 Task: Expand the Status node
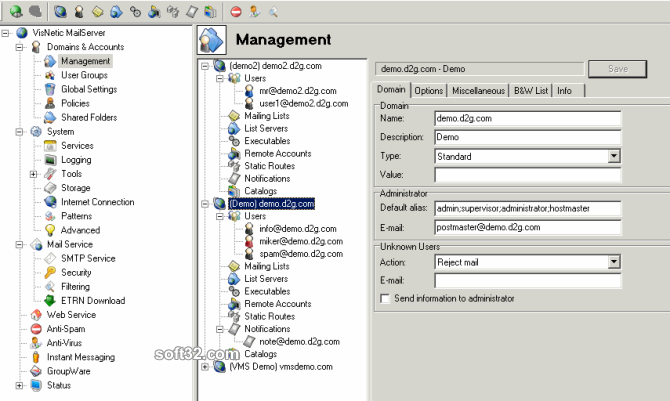(19, 386)
